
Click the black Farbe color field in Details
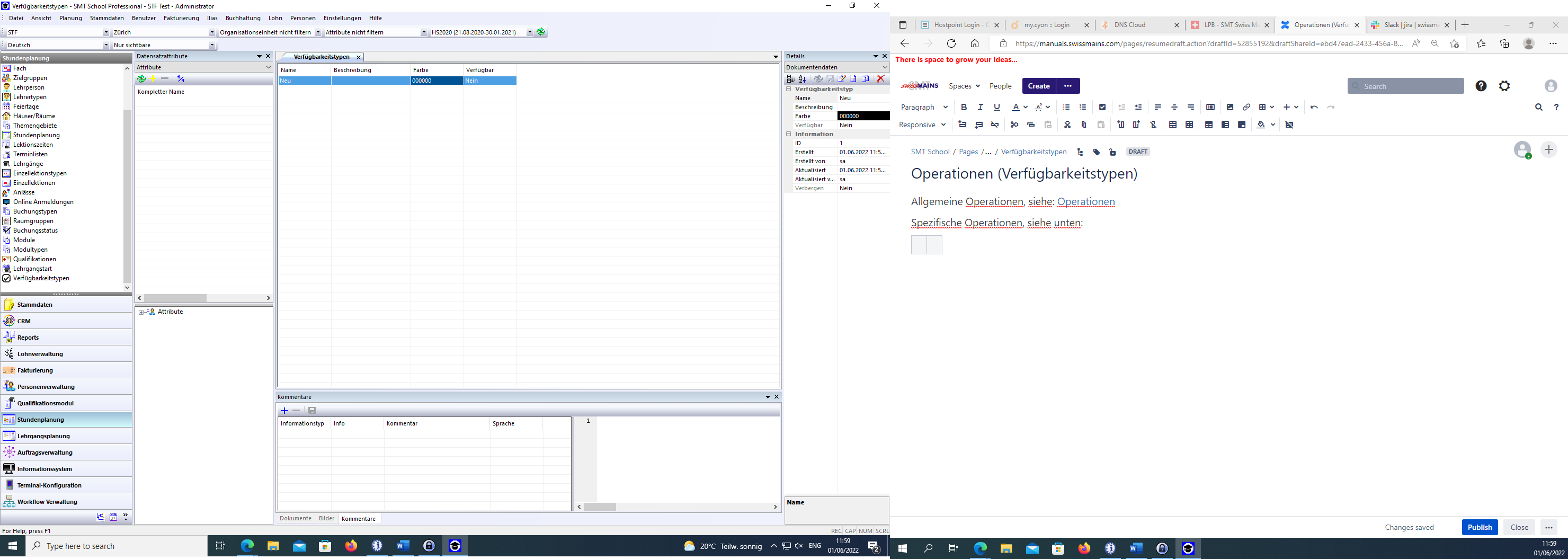pyautogui.click(x=862, y=116)
